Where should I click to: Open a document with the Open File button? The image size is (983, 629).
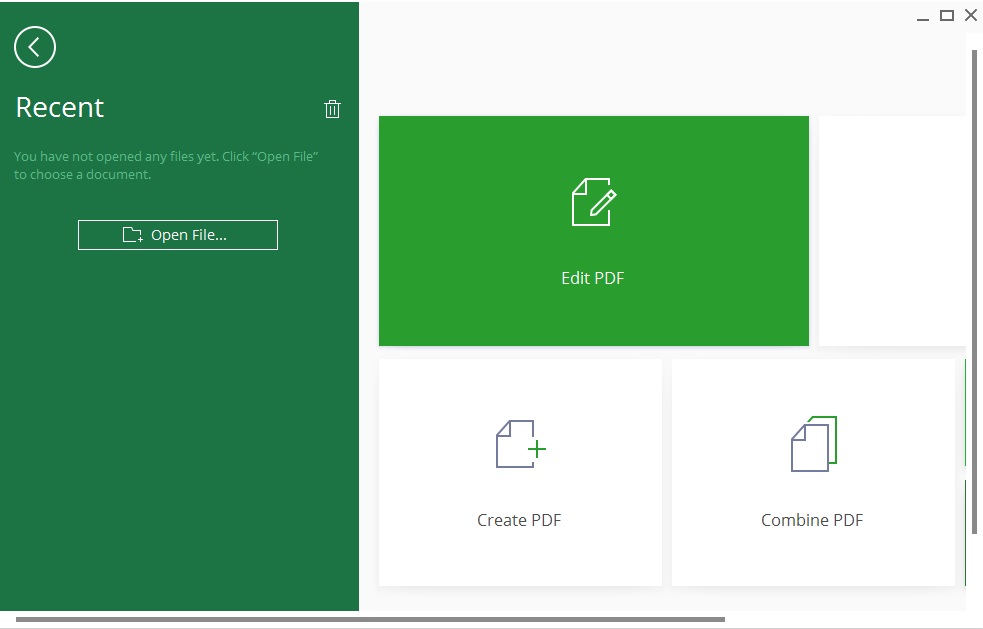click(x=178, y=234)
